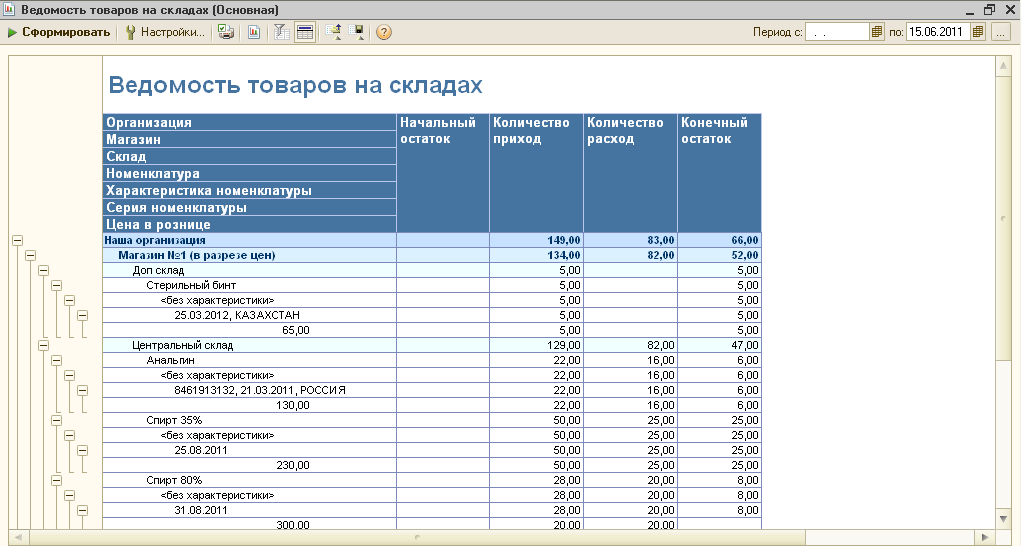
Task: Click the 'Серия номенклатуры' header cell
Action: click(250, 207)
